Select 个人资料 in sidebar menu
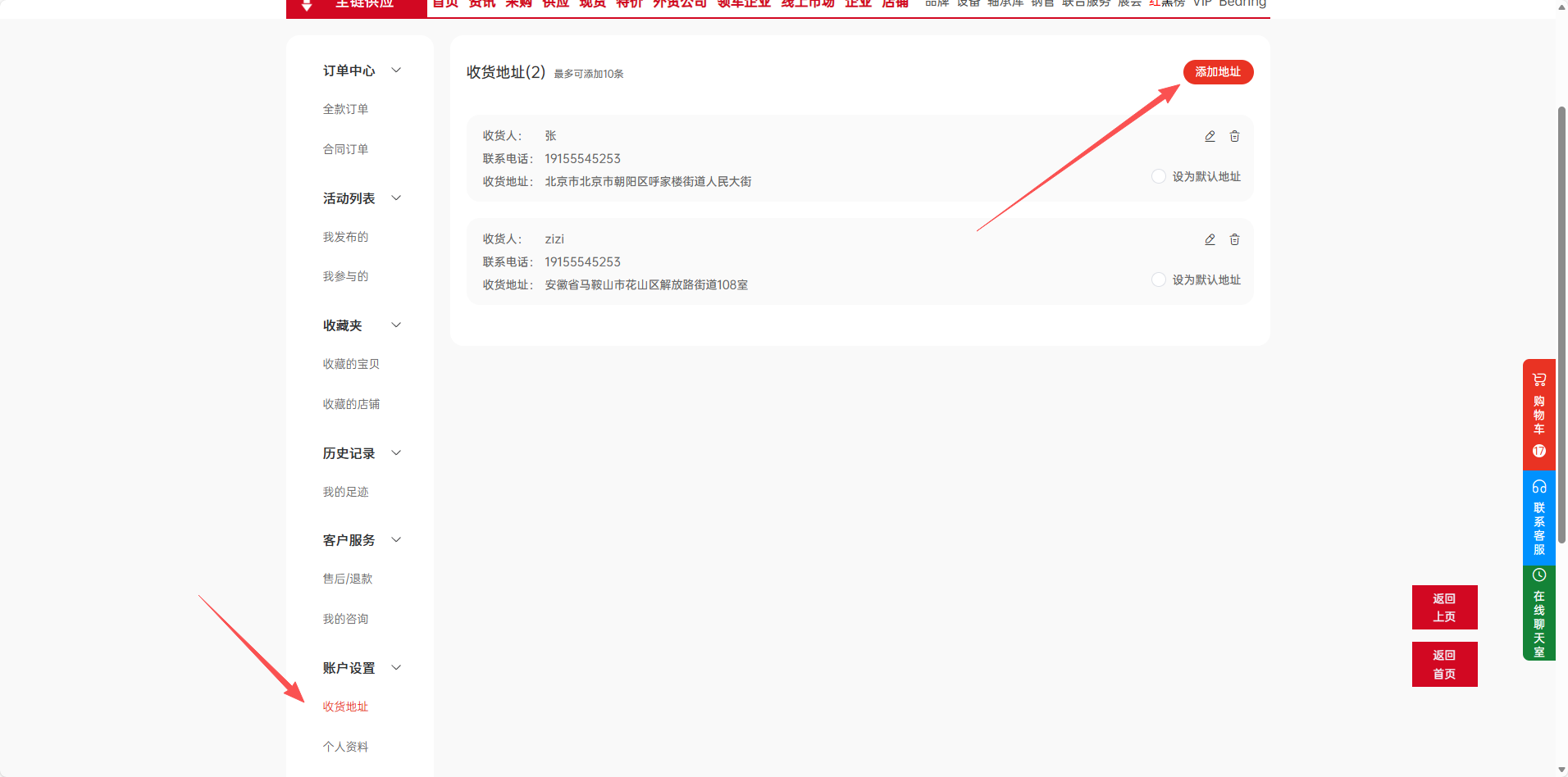Viewport: 1568px width, 777px height. point(345,747)
